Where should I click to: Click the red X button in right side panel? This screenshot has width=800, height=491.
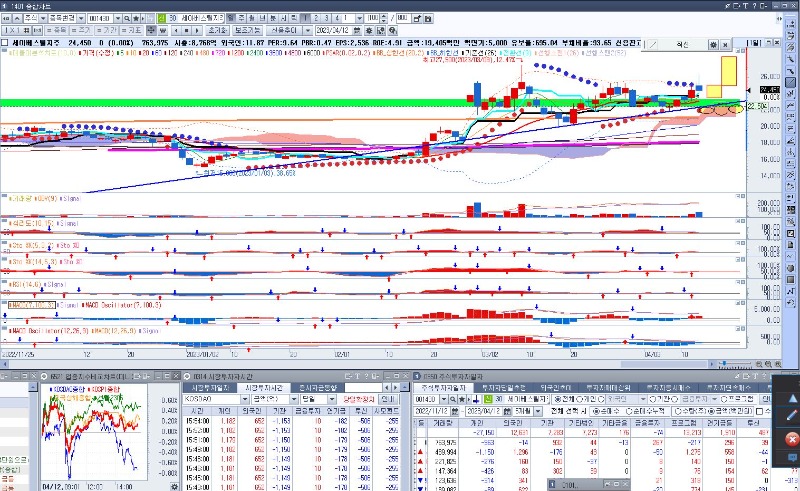pyautogui.click(x=791, y=439)
